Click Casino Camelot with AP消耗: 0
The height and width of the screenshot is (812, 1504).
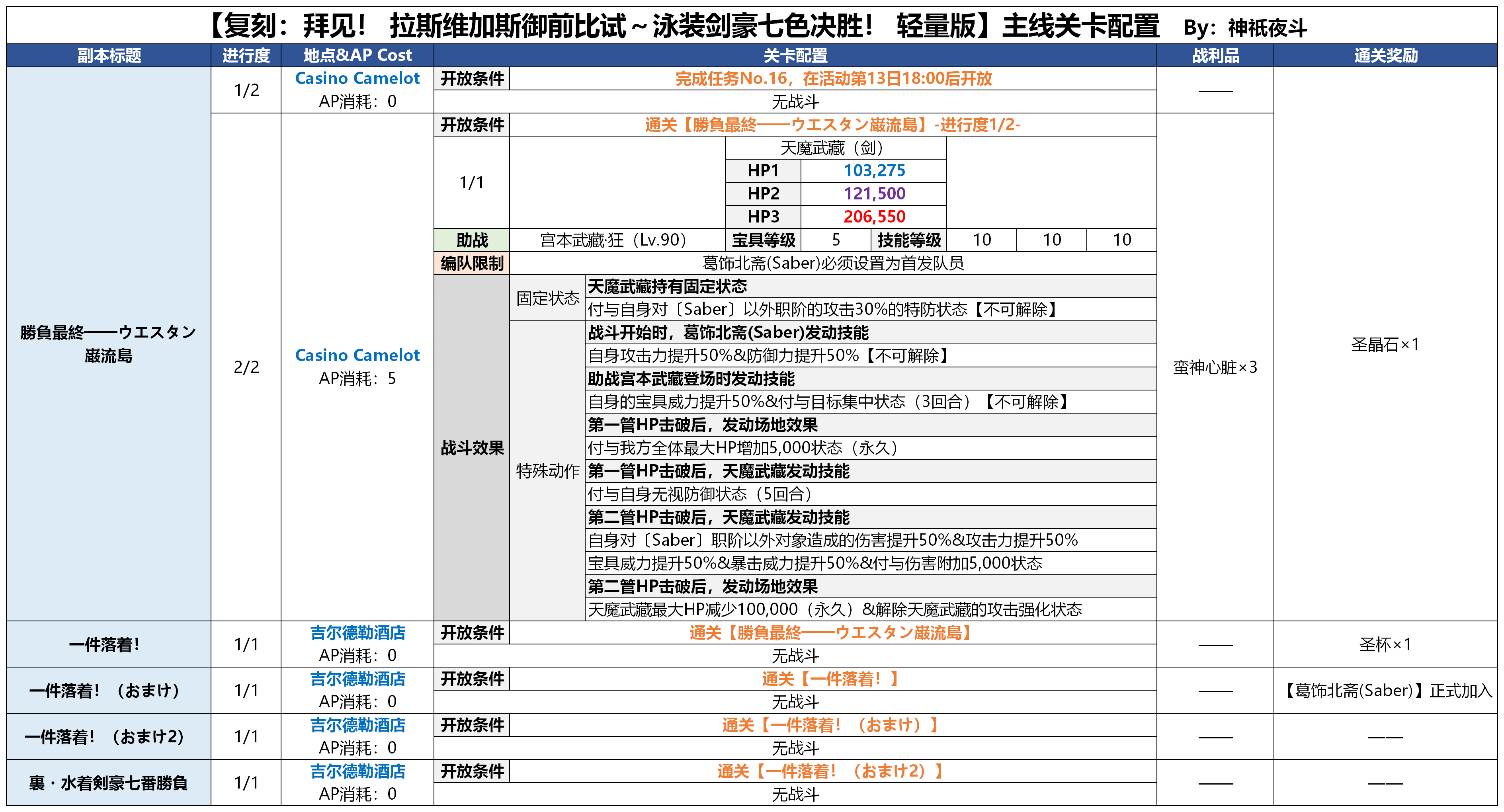click(357, 90)
